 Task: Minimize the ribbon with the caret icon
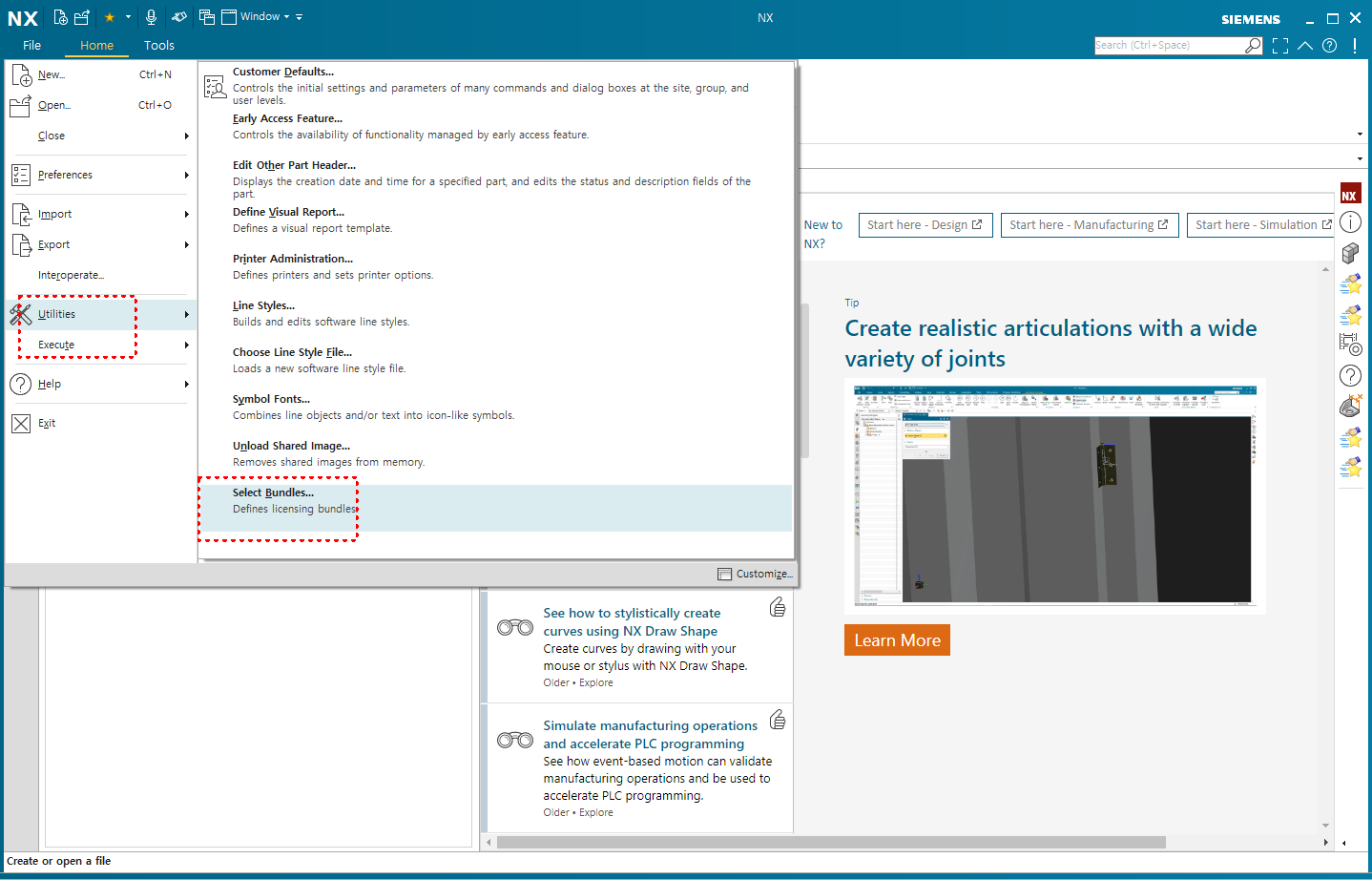(x=1305, y=45)
